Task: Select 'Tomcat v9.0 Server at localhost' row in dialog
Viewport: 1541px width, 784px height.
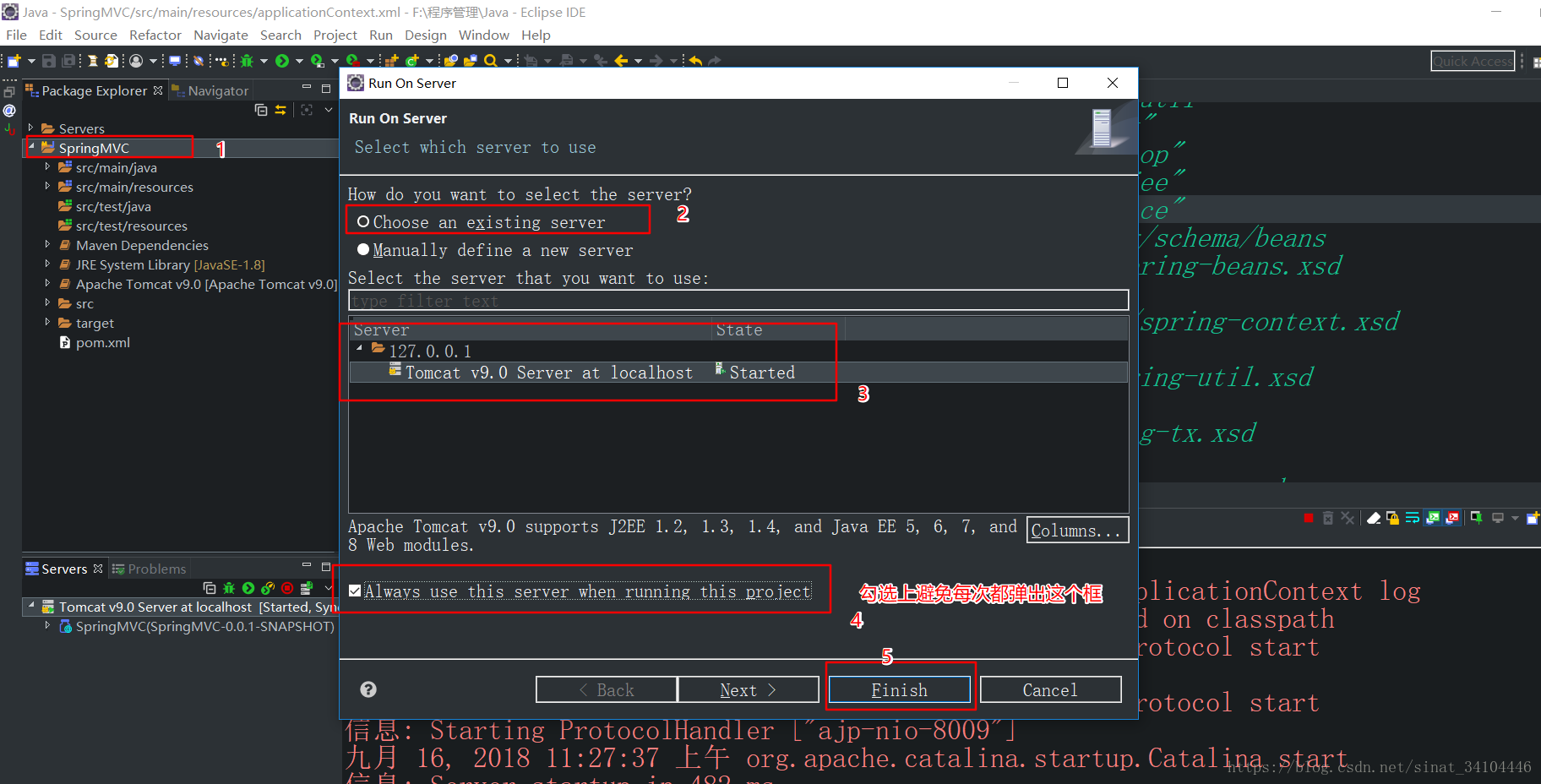Action: pos(738,372)
